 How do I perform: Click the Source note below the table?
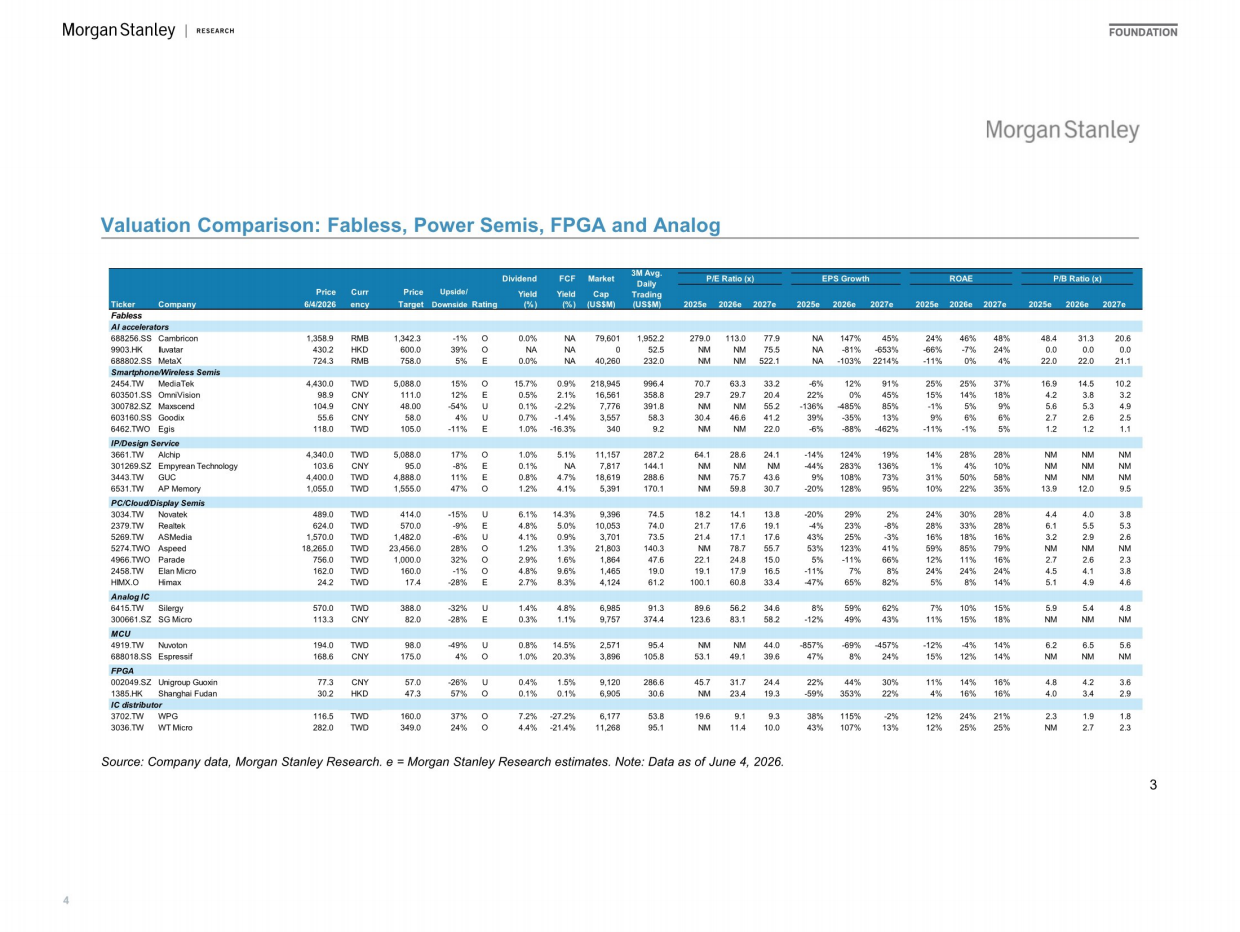(442, 762)
